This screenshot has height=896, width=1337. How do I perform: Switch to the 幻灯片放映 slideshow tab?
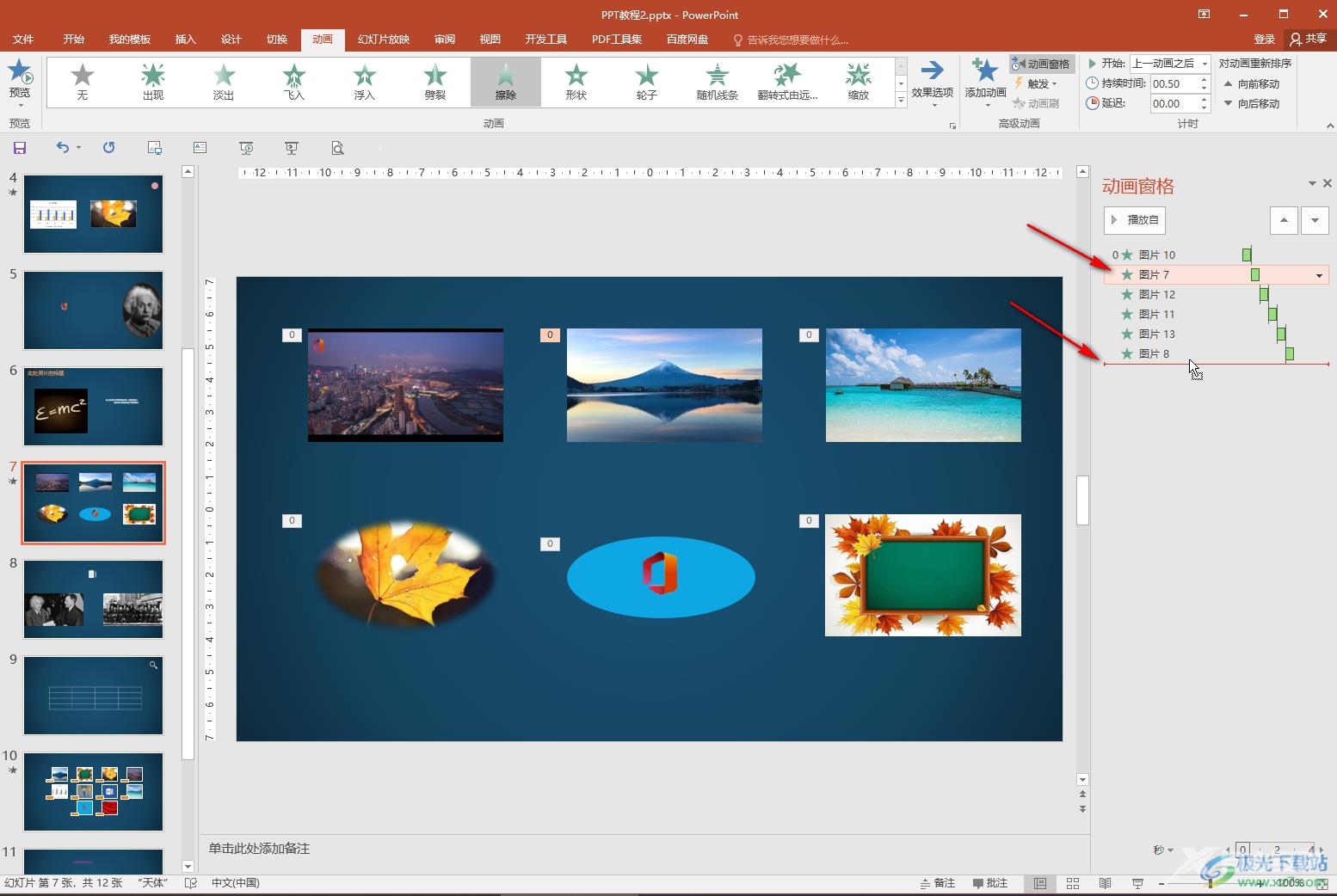point(384,40)
